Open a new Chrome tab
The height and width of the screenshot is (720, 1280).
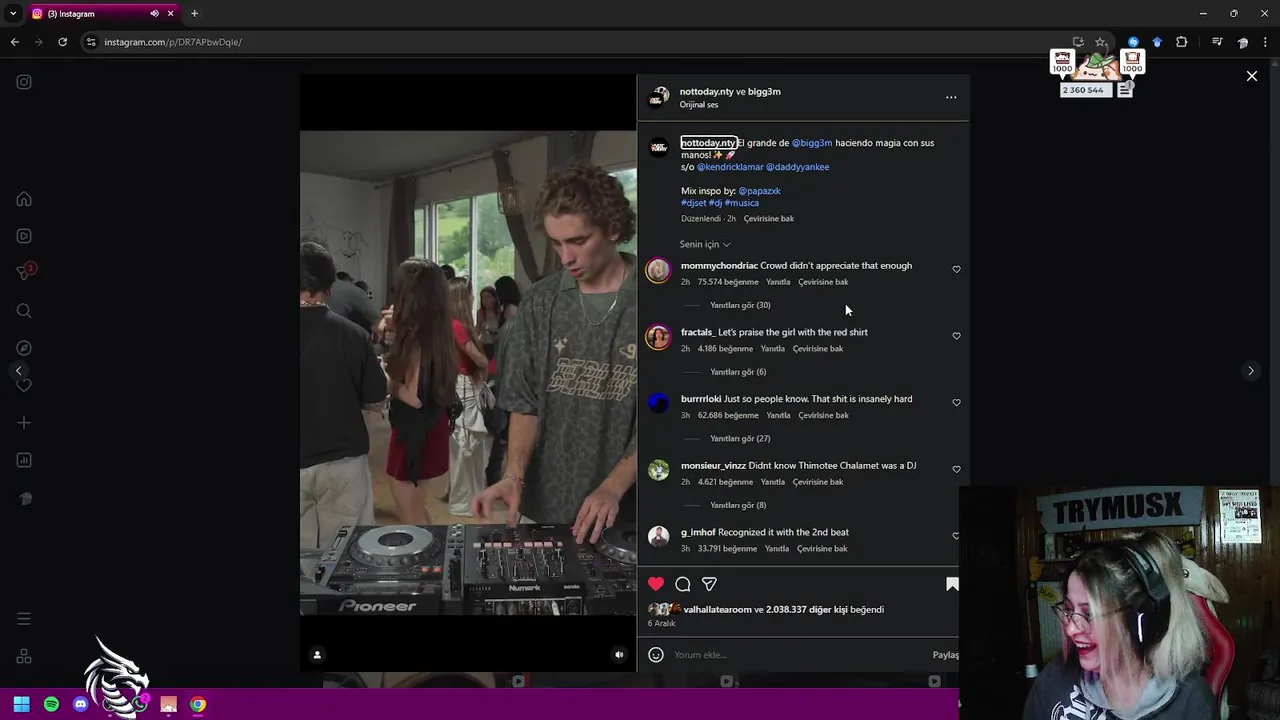194,14
